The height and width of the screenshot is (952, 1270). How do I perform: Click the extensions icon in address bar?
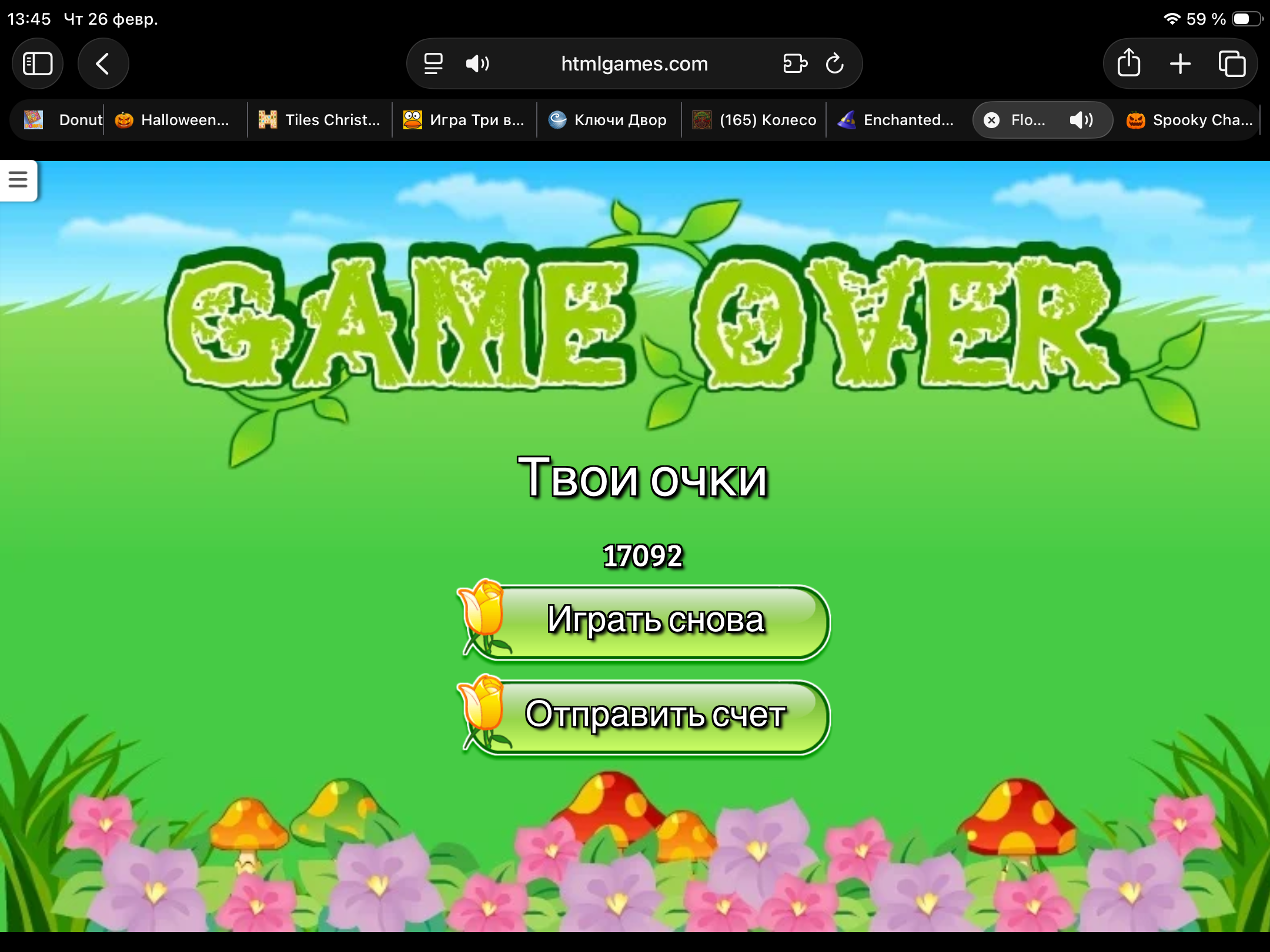pyautogui.click(x=795, y=63)
